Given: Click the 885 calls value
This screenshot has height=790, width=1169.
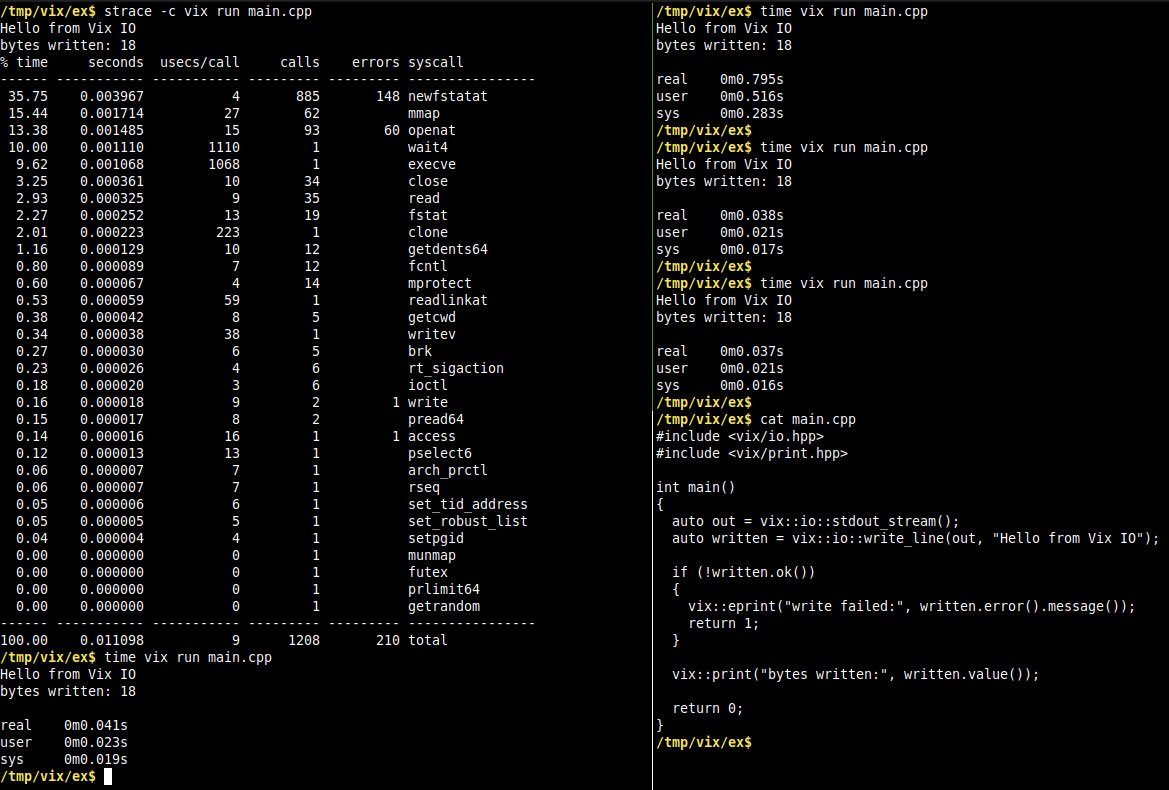Looking at the screenshot, I should (x=307, y=96).
